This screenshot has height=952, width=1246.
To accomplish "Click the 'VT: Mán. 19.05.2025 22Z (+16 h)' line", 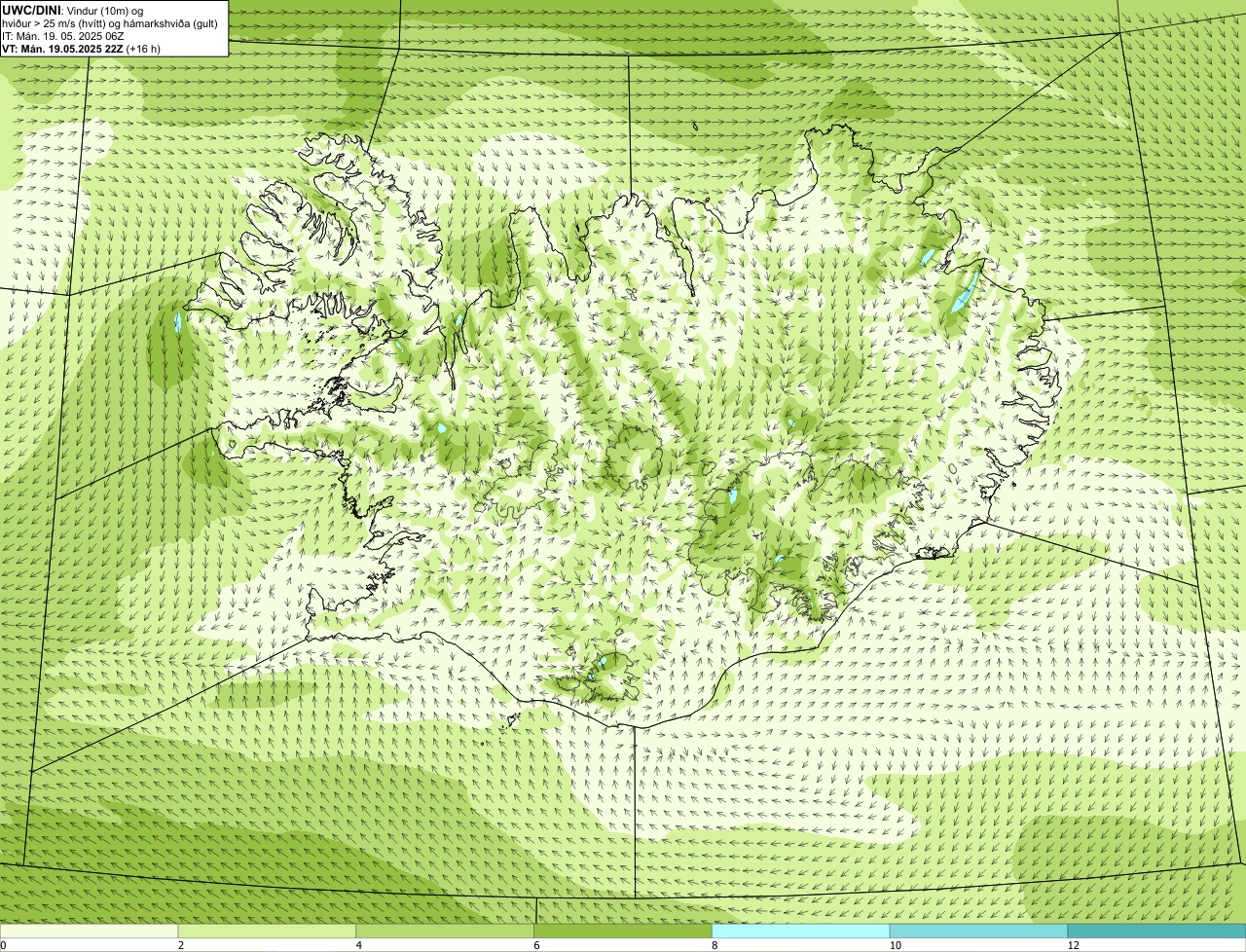I will point(81,48).
